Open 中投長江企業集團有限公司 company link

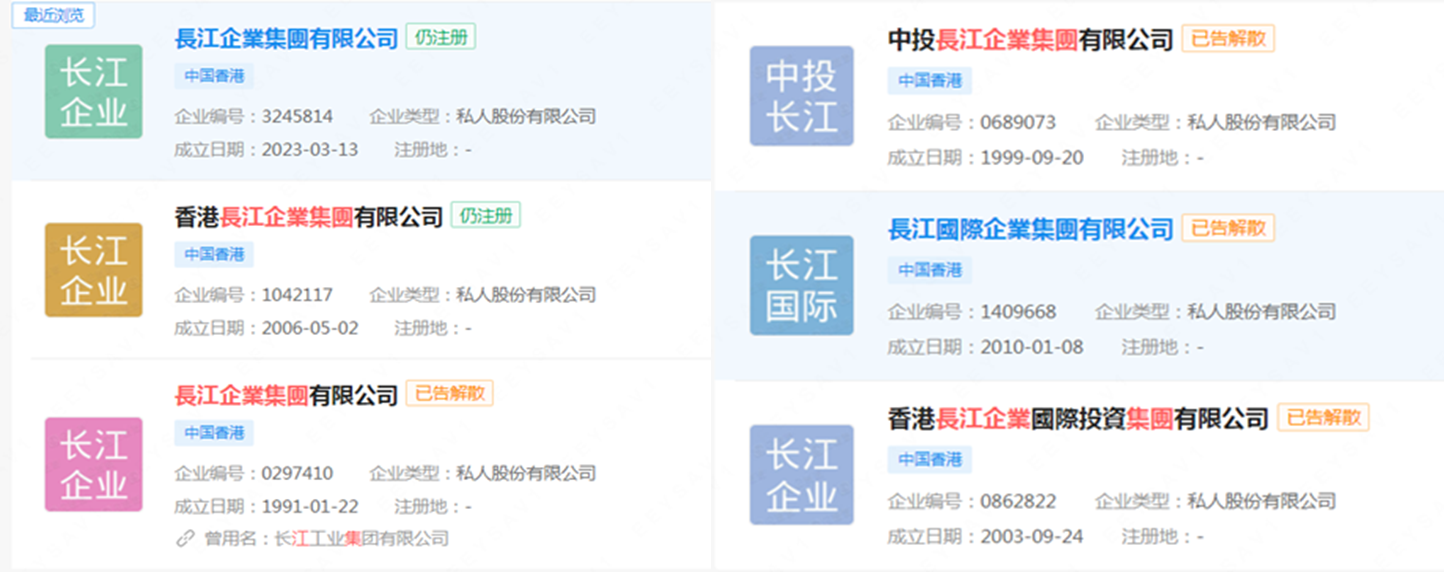coord(1030,40)
